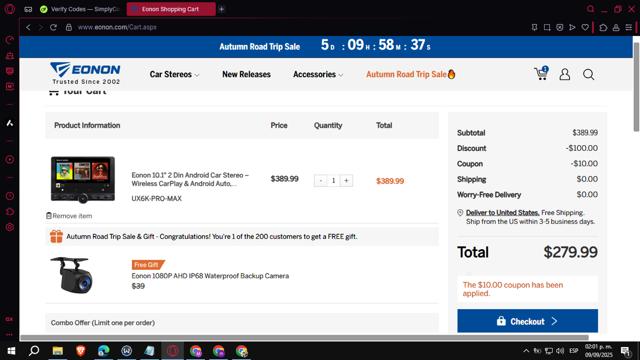This screenshot has width=640, height=360.
Task: Take a snapshot with the toolbar icon
Action: coord(547,27)
